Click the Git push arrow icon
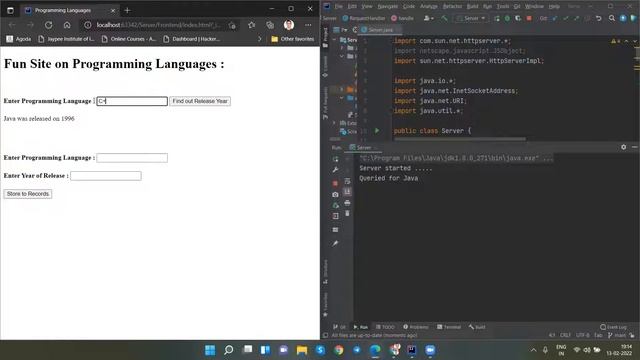This screenshot has width=640, height=360. [576, 18]
